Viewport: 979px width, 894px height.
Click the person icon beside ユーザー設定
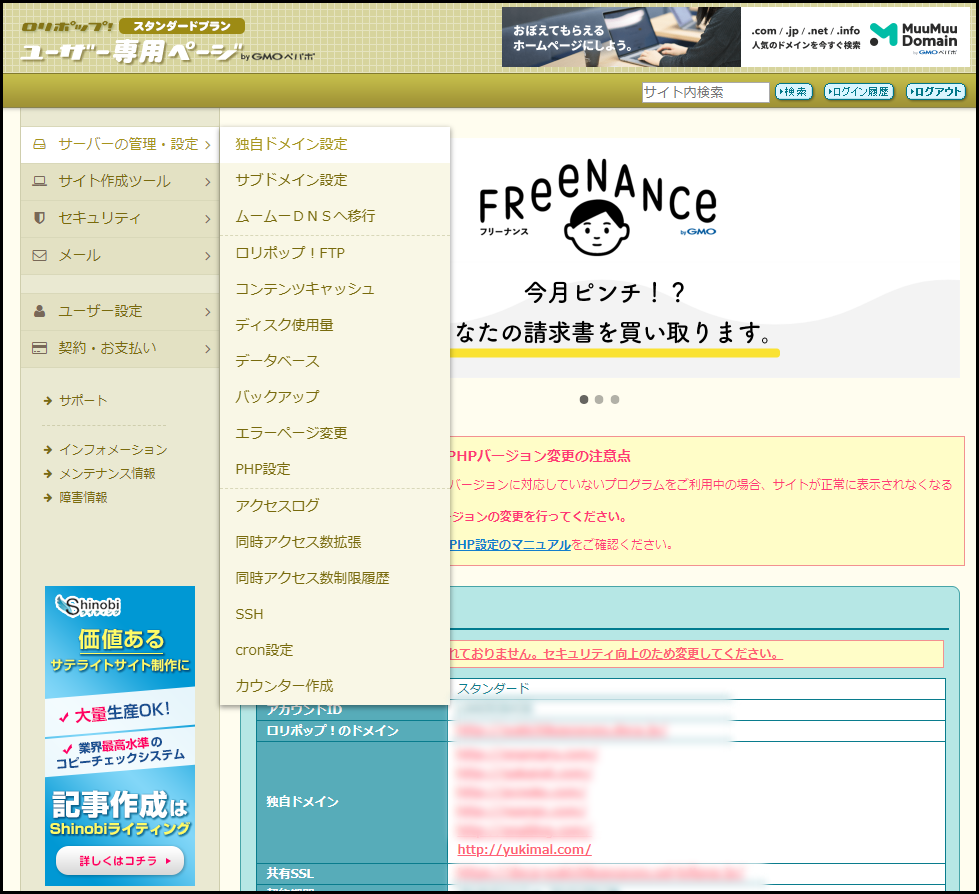40,311
